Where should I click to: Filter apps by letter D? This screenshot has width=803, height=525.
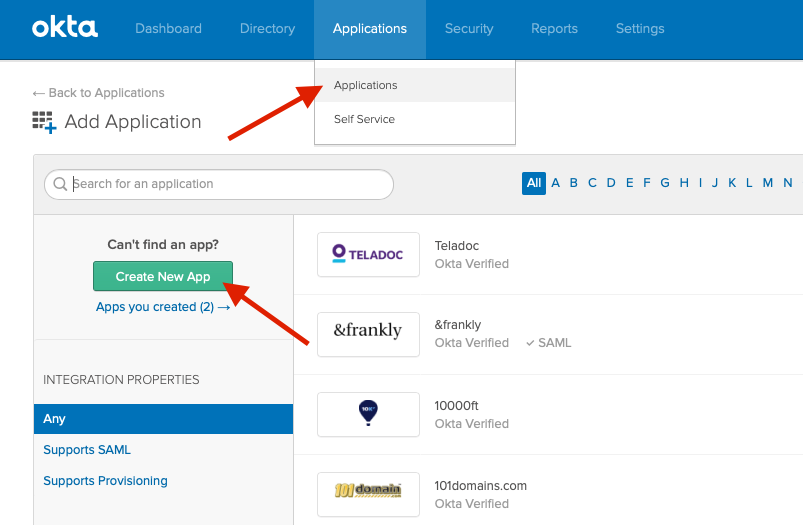611,183
